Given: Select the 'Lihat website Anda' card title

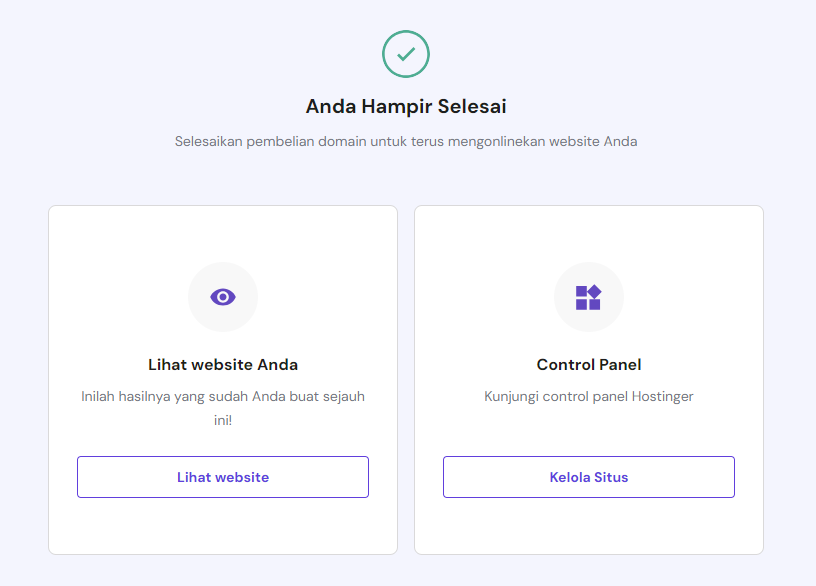Looking at the screenshot, I should click(x=222, y=364).
